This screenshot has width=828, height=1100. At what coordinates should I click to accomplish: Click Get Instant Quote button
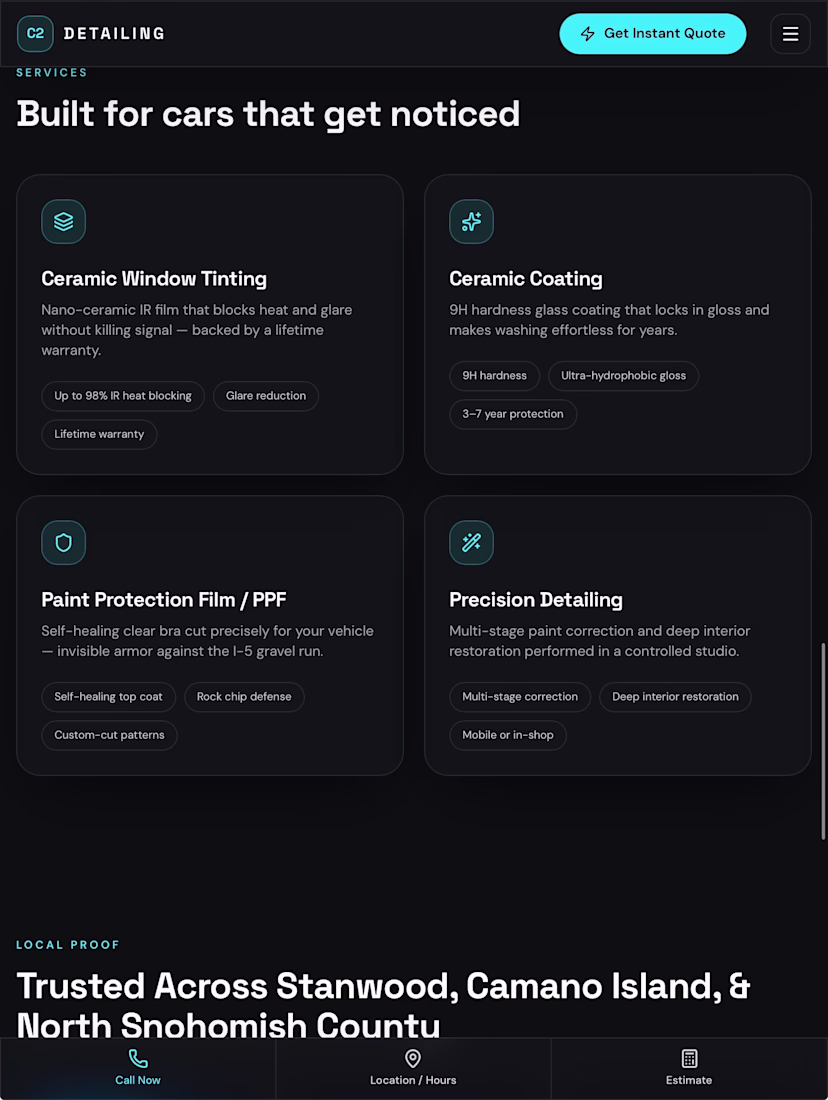click(x=653, y=34)
